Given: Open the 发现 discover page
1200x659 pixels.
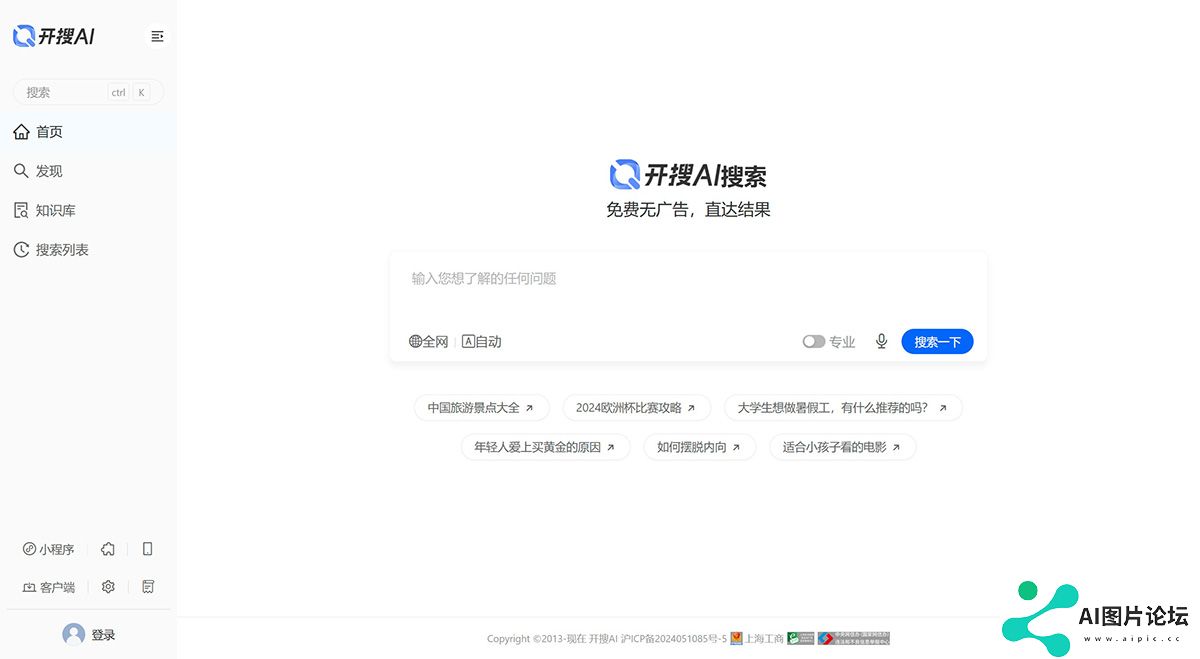Looking at the screenshot, I should point(49,171).
